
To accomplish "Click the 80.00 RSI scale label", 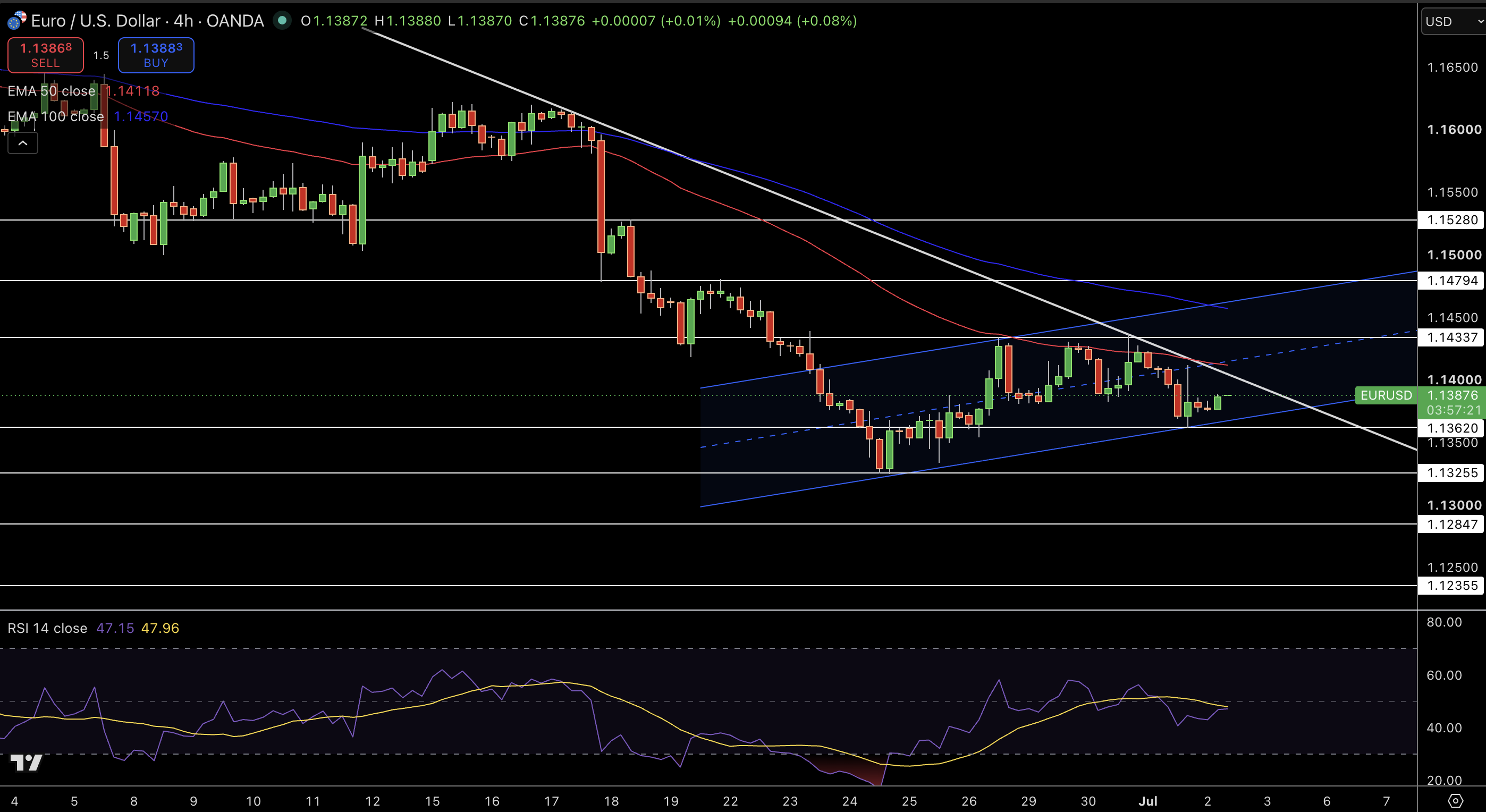I will coord(1444,622).
